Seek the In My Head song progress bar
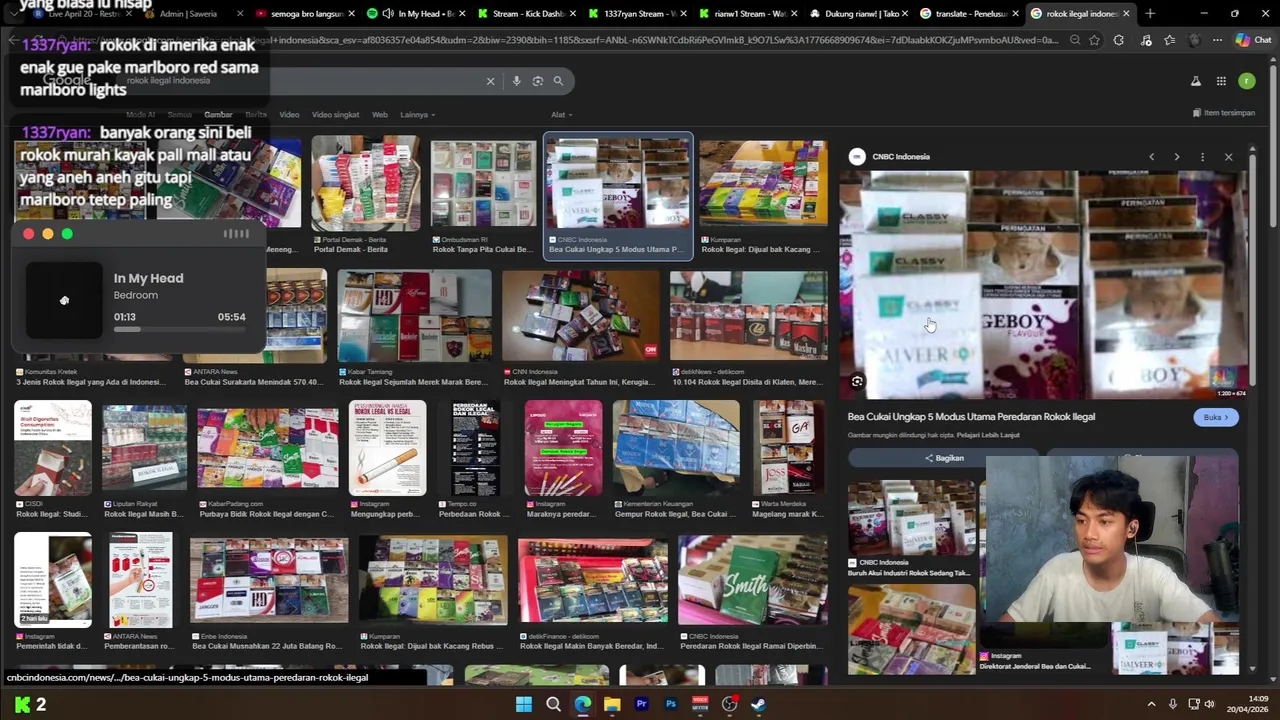 pyautogui.click(x=179, y=329)
